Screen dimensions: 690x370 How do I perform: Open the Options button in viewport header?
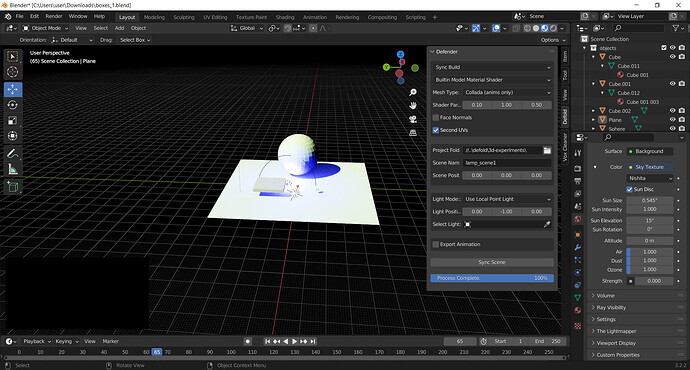tap(553, 40)
